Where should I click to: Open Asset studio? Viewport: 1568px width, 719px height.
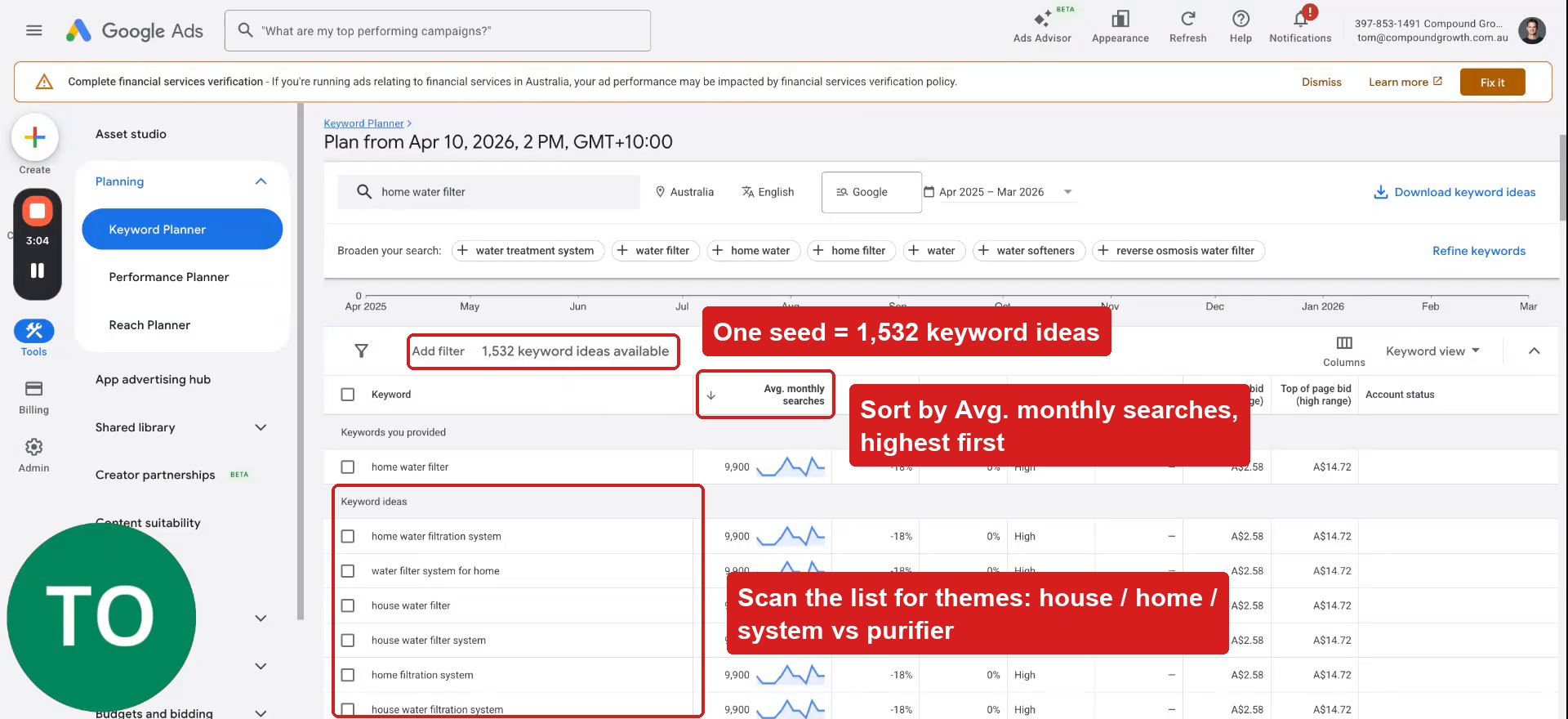131,134
